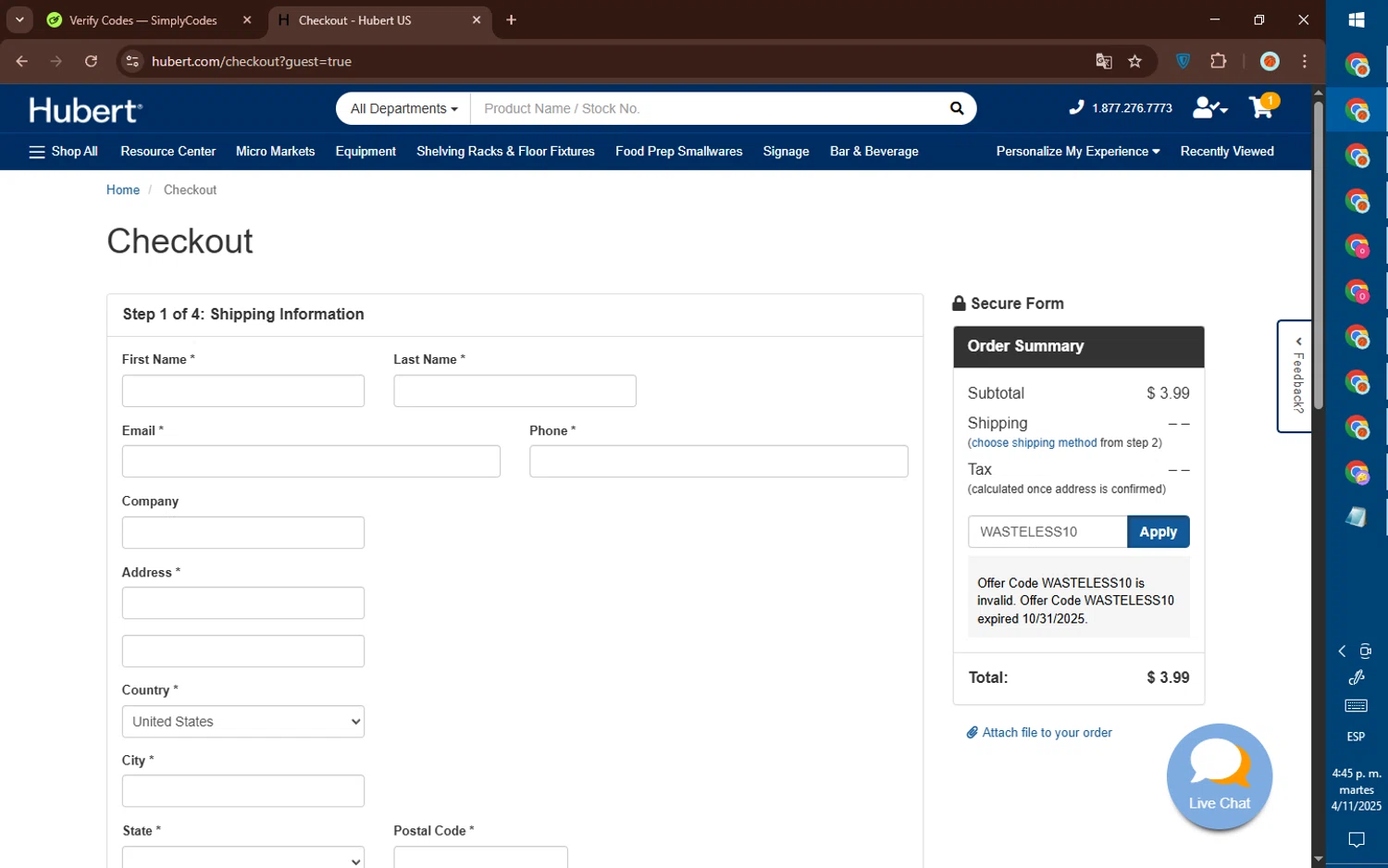Open the Shop All hamburger menu

(63, 152)
